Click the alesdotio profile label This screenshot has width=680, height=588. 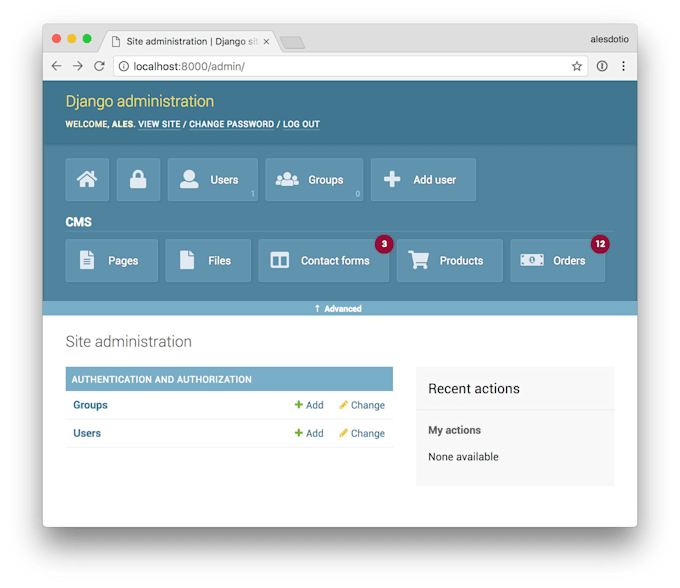coord(609,39)
